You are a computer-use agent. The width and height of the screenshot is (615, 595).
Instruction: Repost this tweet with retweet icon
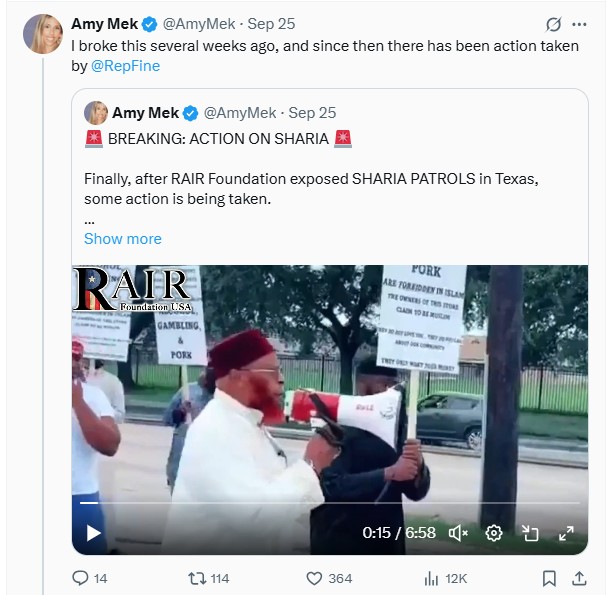197,578
